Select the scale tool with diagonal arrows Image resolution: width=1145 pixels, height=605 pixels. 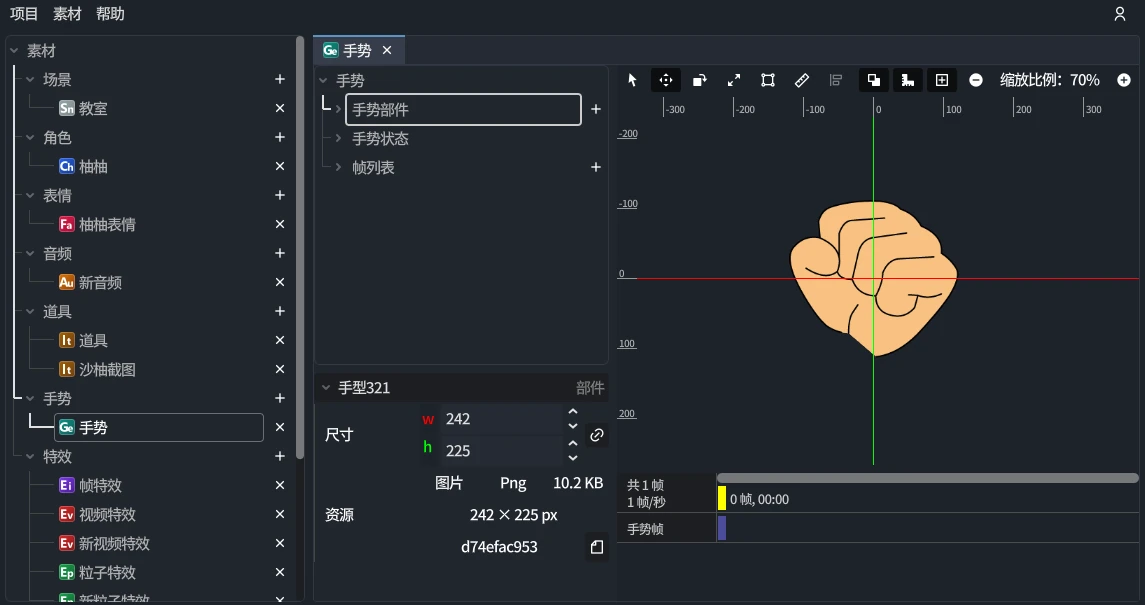[x=734, y=80]
